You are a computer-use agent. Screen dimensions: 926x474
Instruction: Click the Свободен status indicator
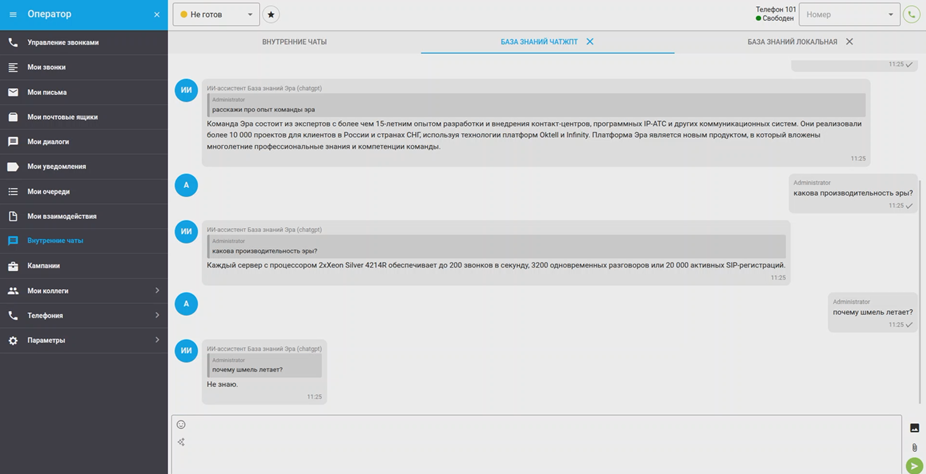pos(775,18)
